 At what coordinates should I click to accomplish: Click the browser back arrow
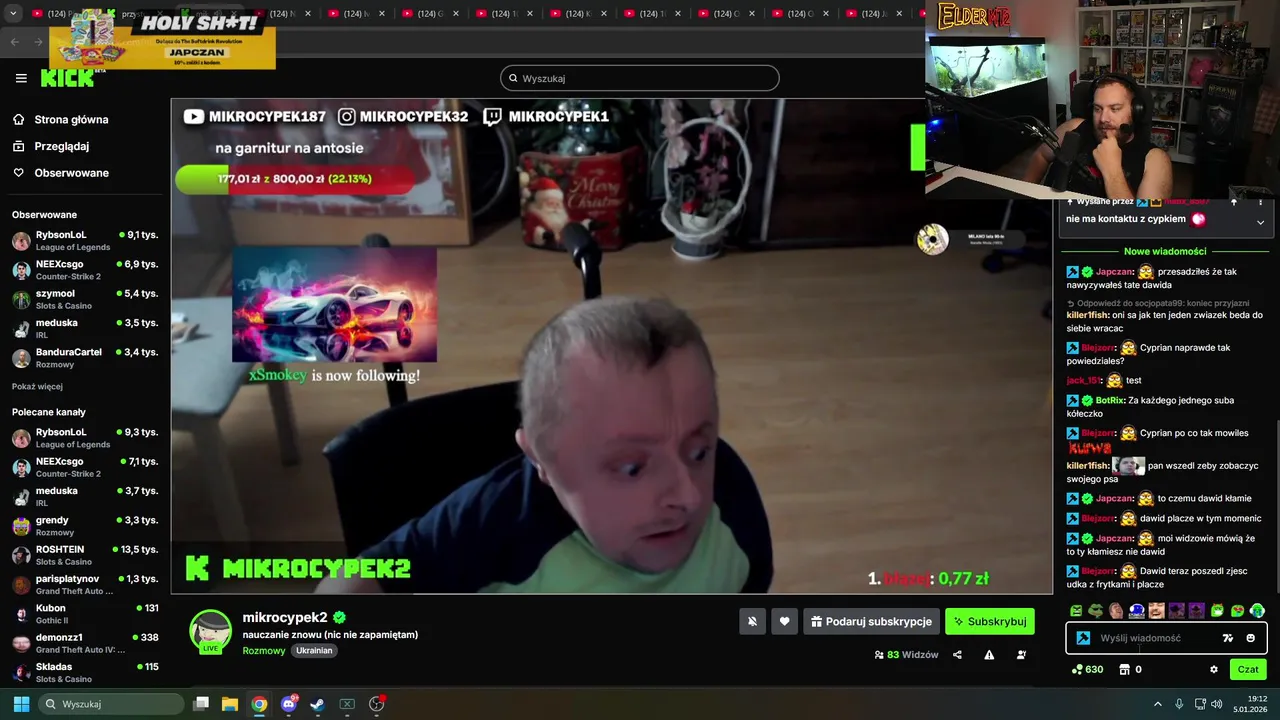click(x=14, y=41)
